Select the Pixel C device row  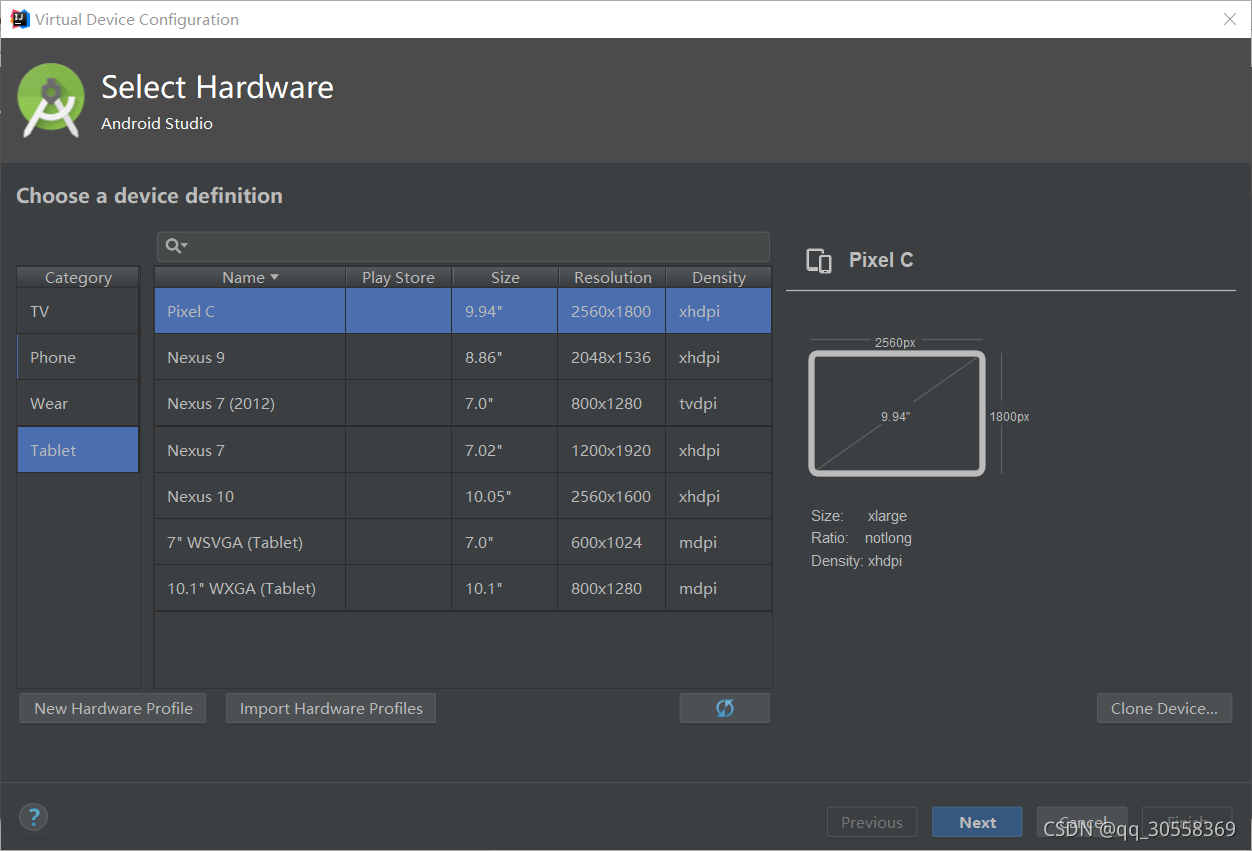click(x=463, y=311)
